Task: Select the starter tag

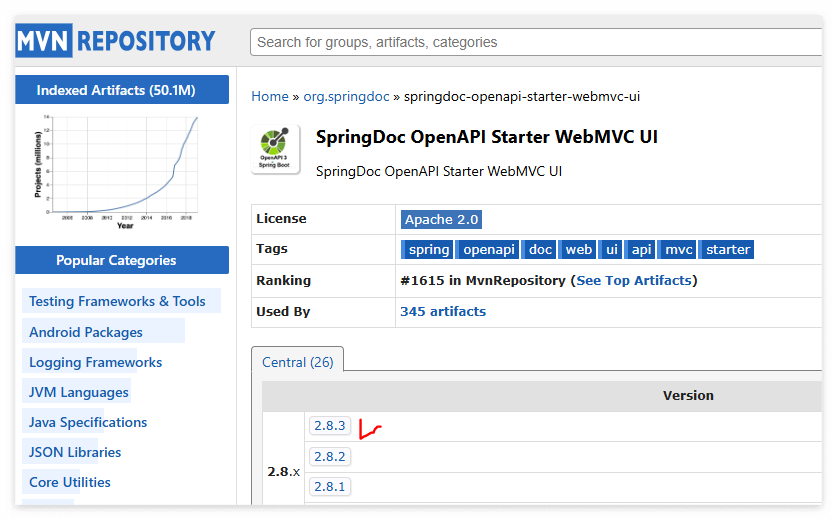Action: pos(727,249)
